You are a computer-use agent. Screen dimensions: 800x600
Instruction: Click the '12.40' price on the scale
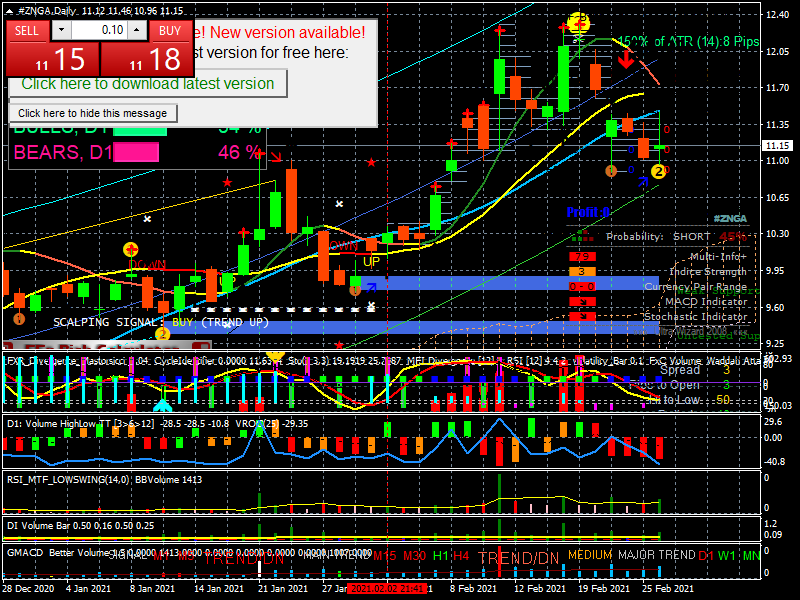777,15
